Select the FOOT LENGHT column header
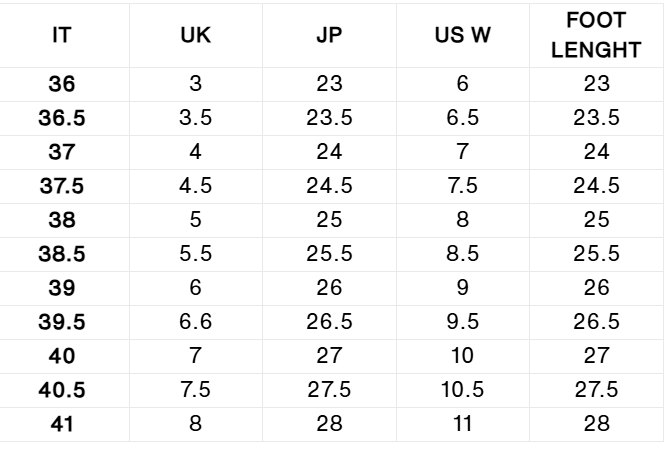The height and width of the screenshot is (473, 669). point(596,35)
